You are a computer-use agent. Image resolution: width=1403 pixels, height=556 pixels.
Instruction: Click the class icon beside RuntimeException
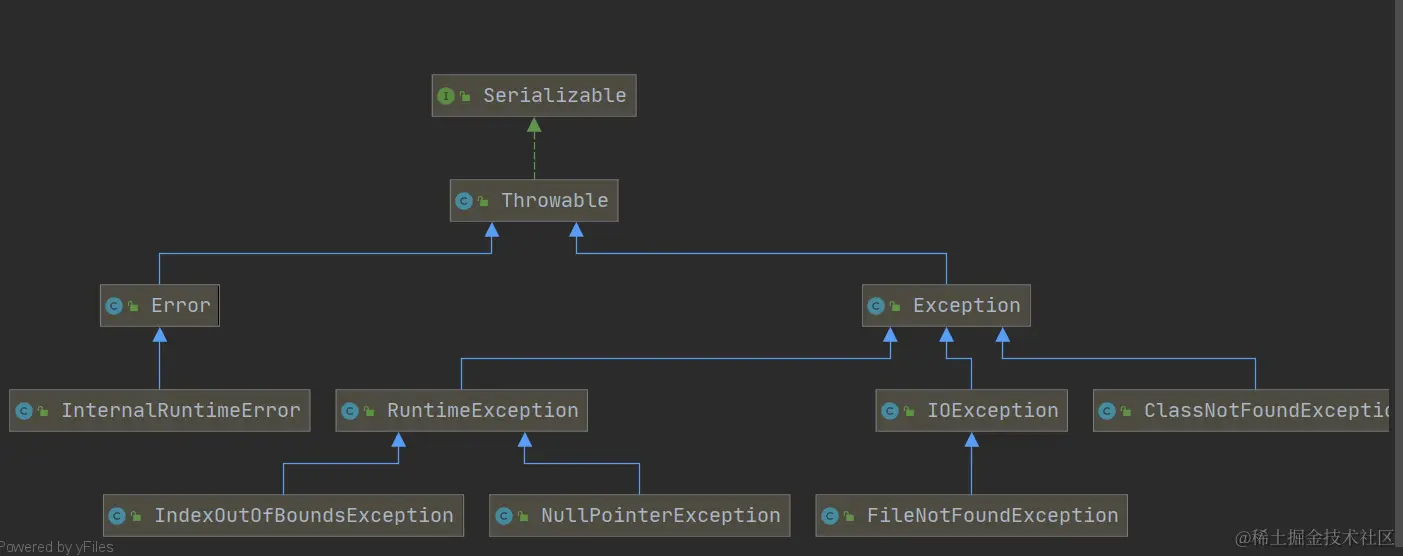(x=350, y=411)
